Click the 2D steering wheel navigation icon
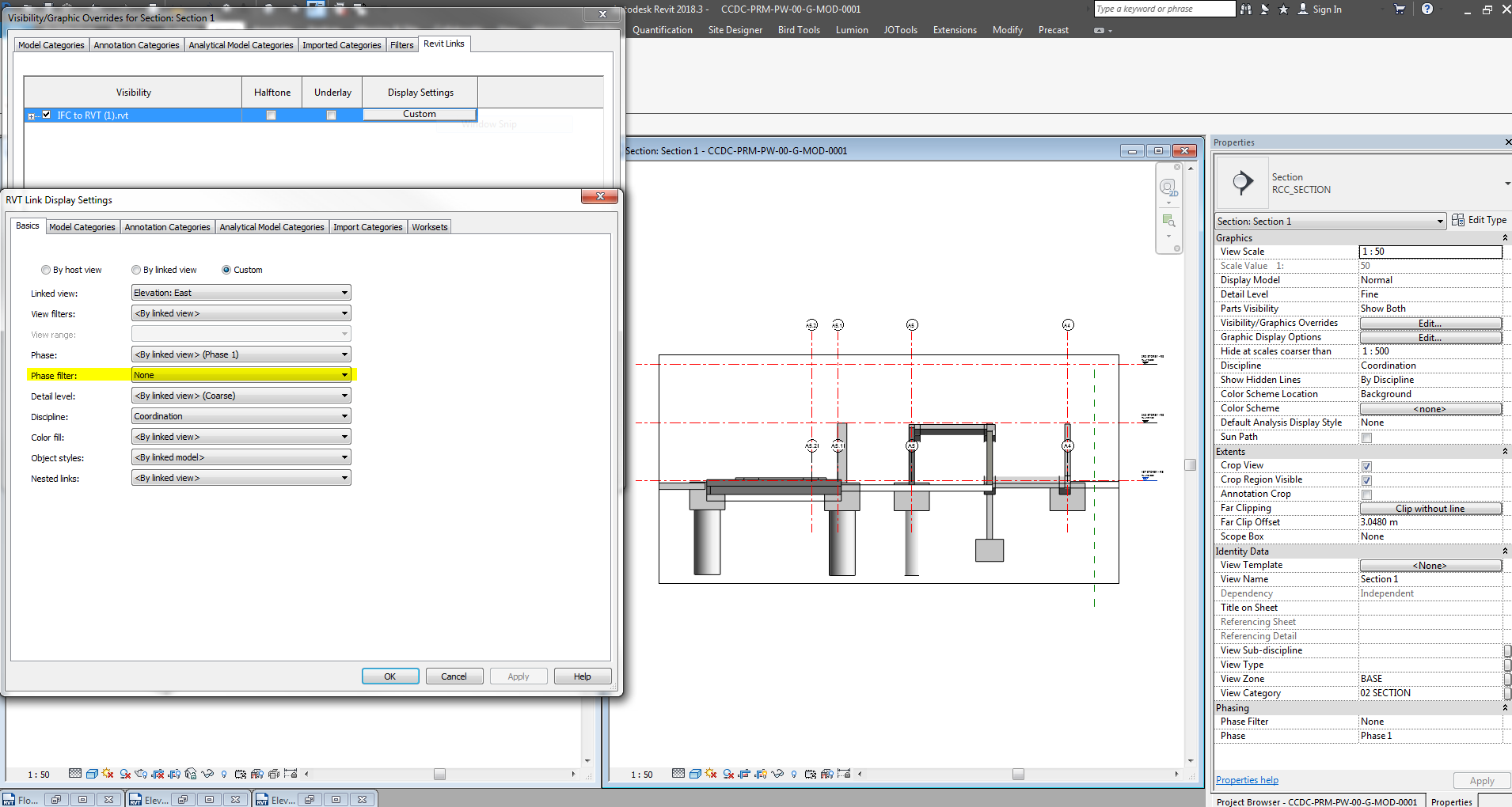 1168,188
